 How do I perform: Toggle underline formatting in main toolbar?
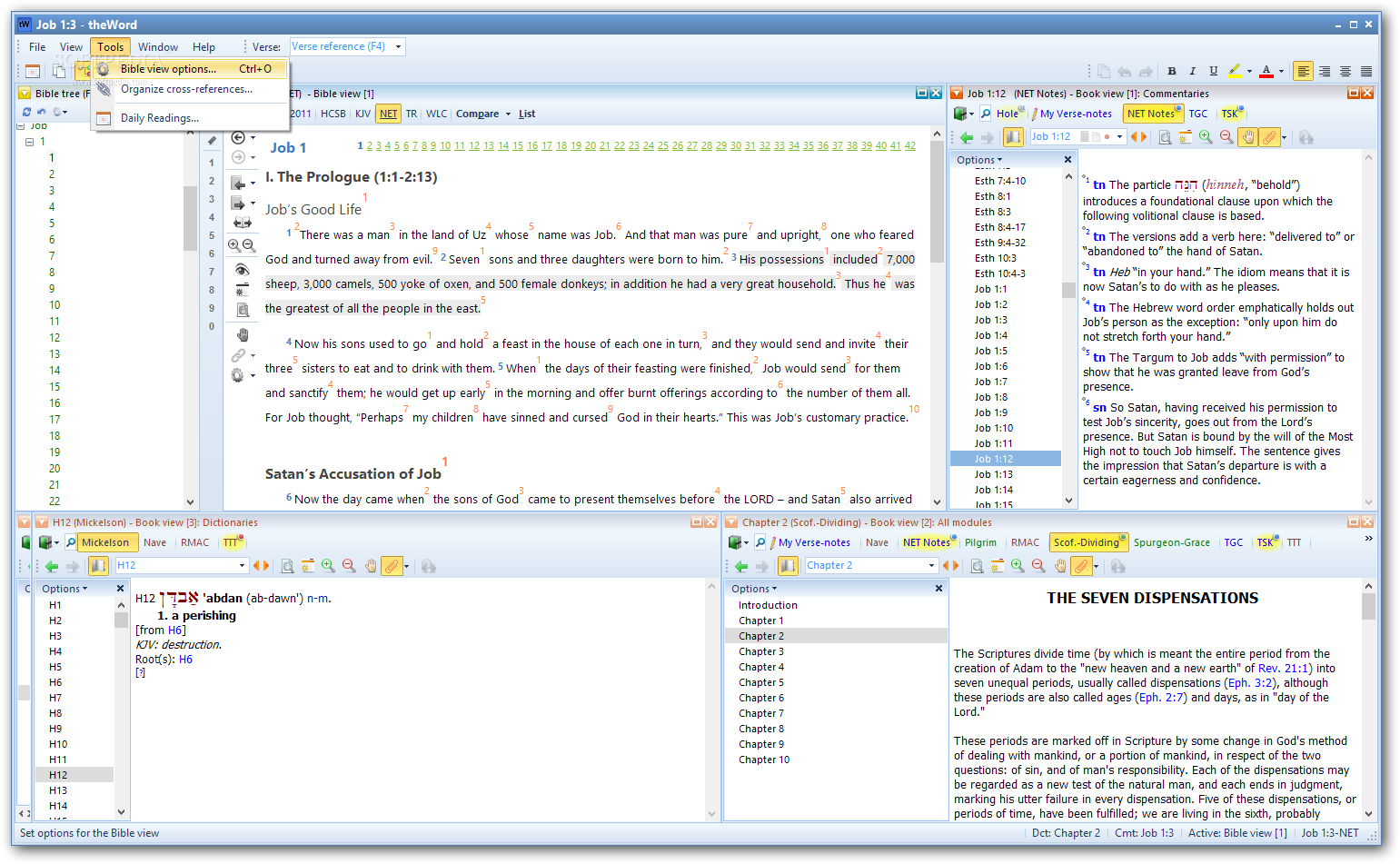click(1213, 71)
